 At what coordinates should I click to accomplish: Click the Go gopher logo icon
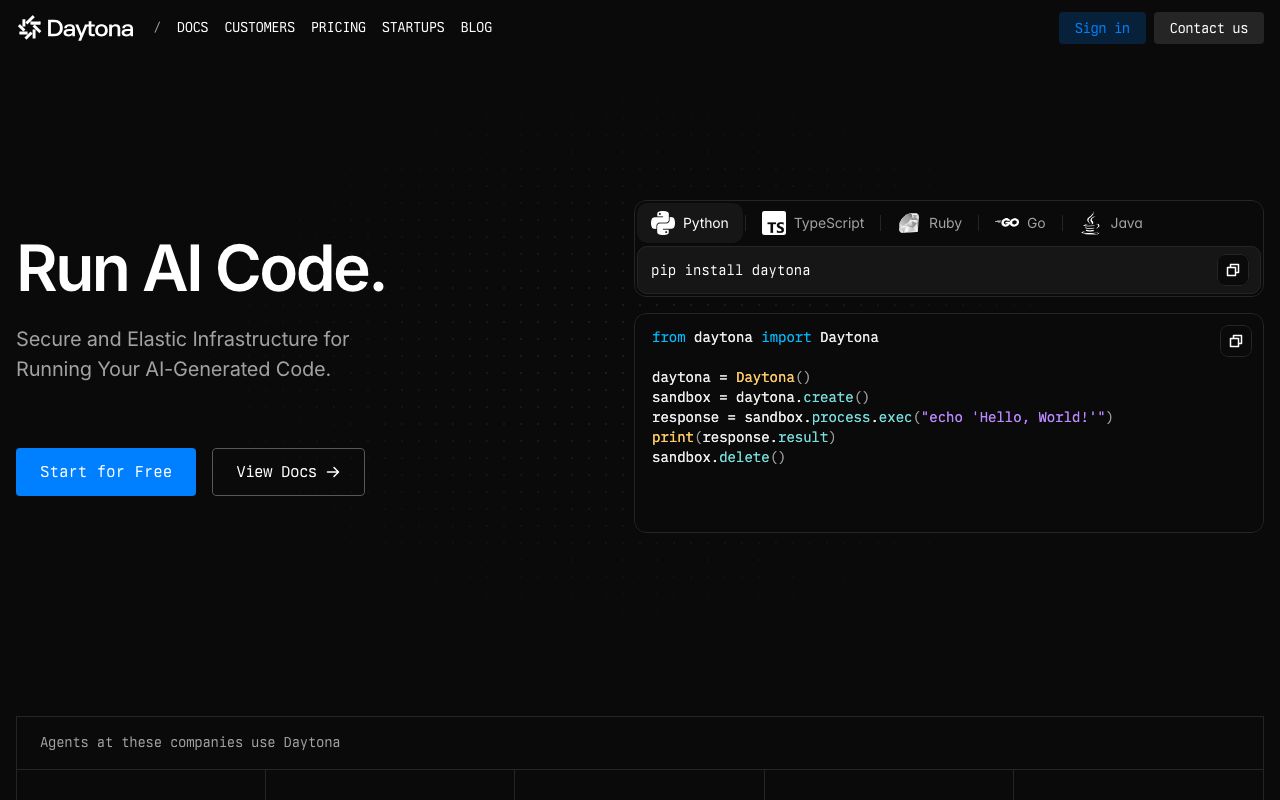pos(1007,223)
